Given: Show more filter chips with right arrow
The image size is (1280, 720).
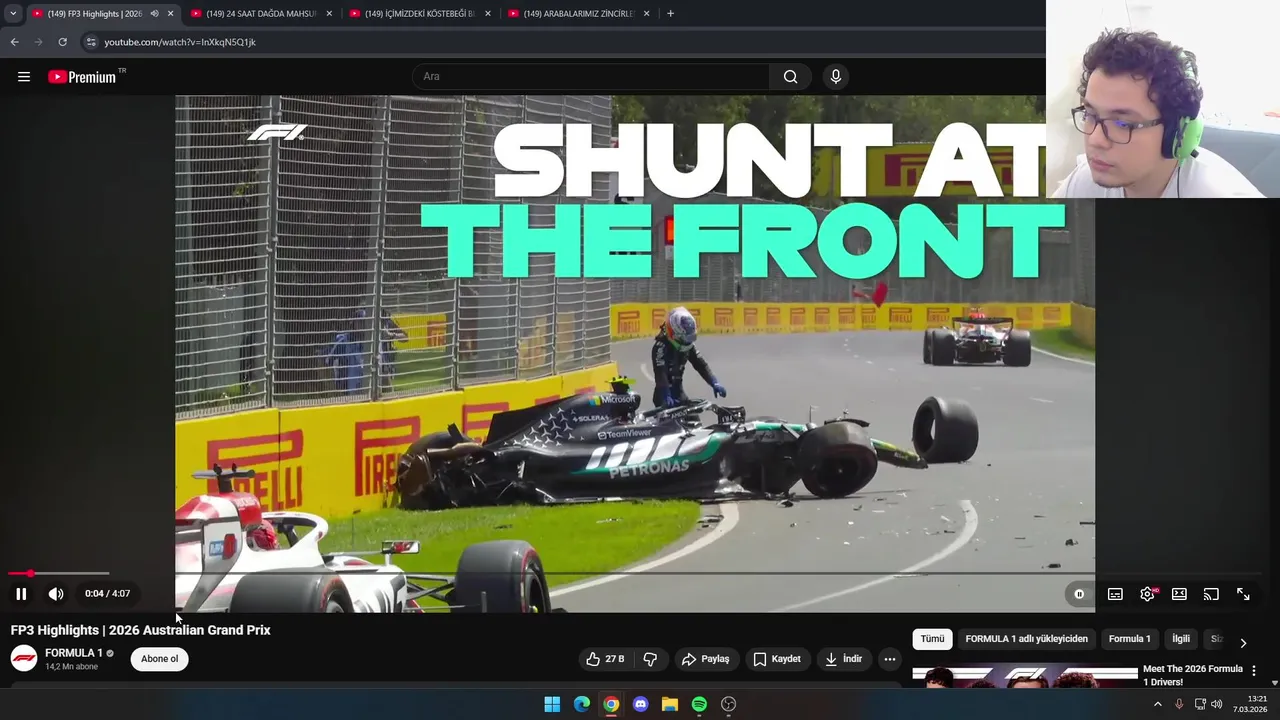Looking at the screenshot, I should coord(1243,643).
